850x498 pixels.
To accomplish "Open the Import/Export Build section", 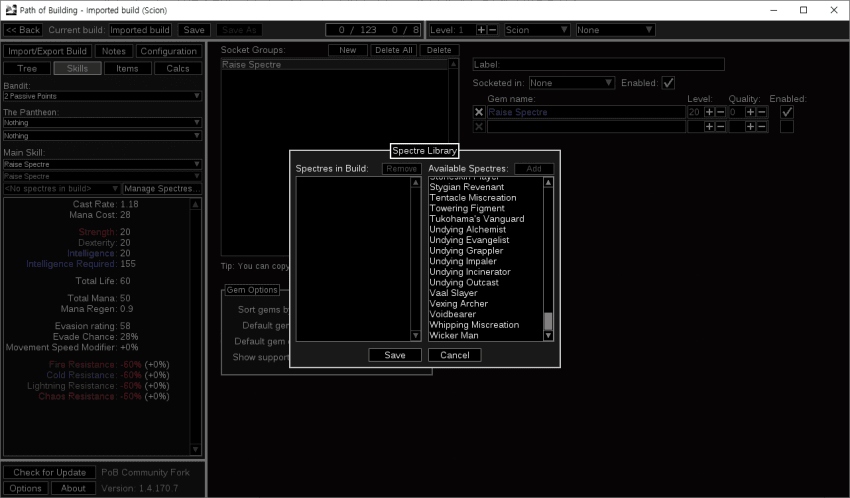I will (47, 51).
